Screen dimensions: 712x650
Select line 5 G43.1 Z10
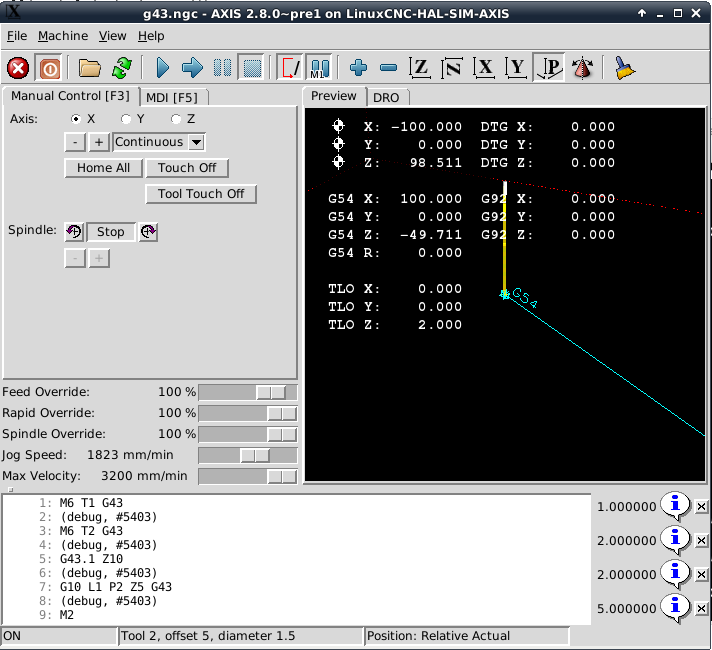[91, 559]
